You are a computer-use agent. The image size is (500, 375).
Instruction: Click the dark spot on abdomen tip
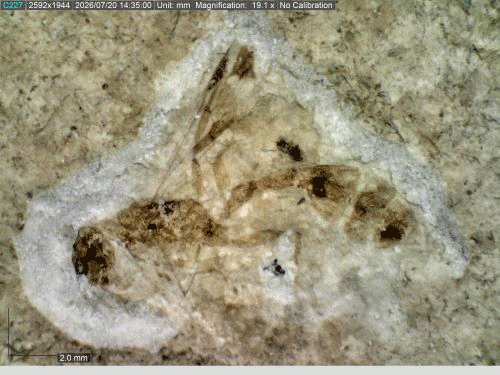(x=391, y=233)
